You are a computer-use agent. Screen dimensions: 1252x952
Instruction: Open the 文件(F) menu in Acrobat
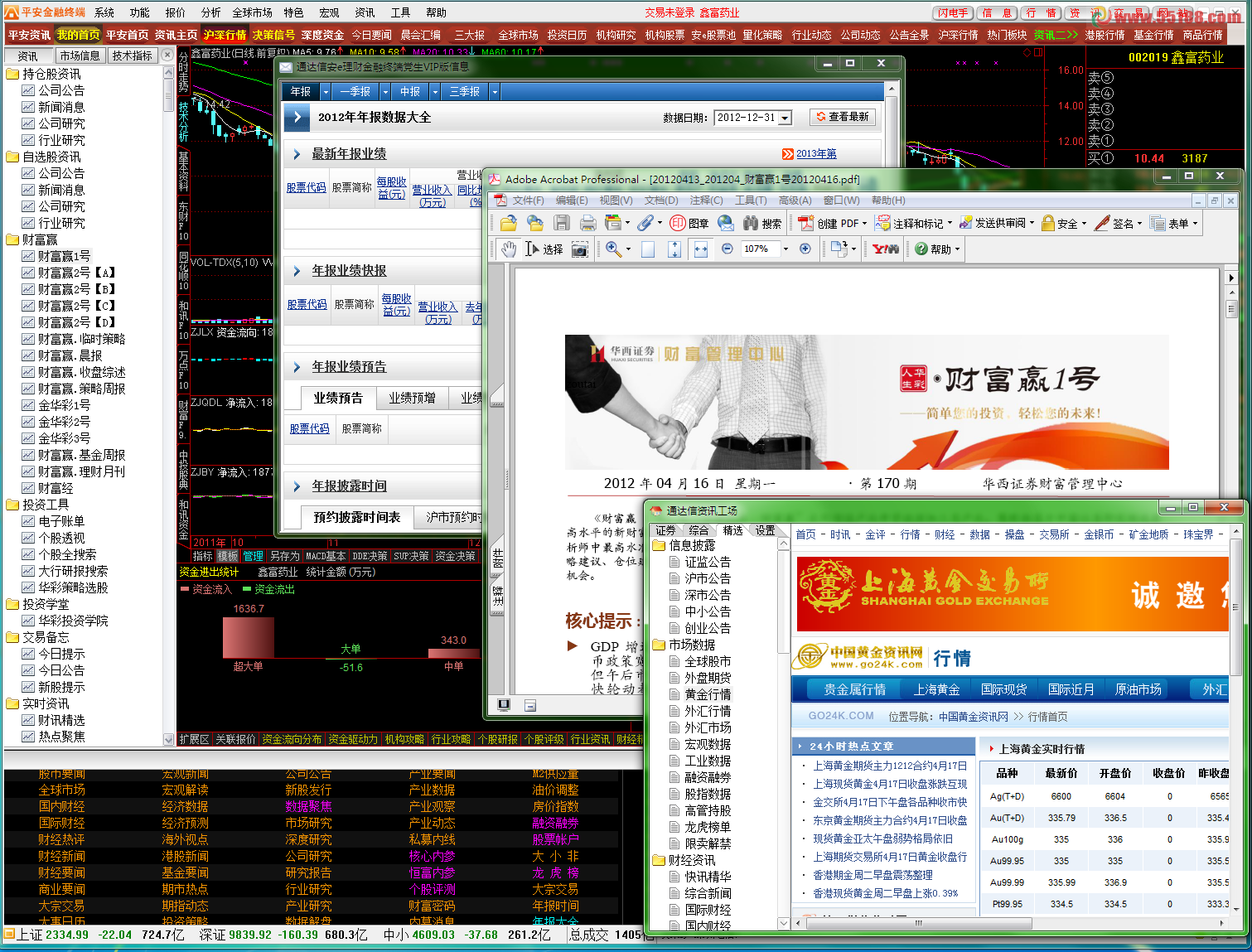pos(528,201)
